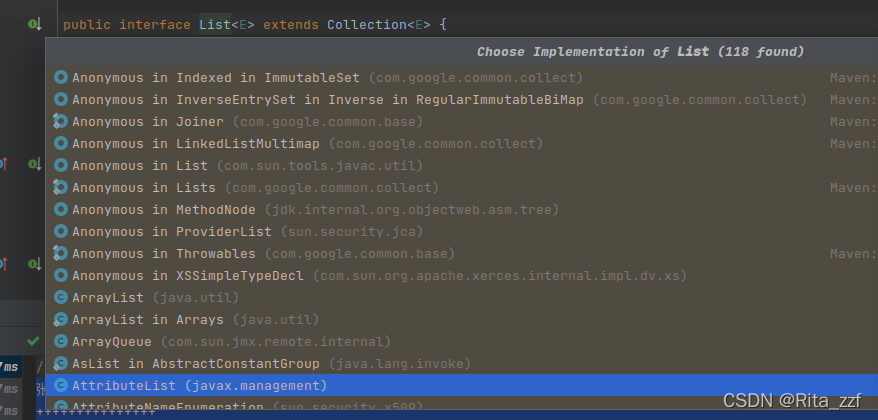The image size is (878, 420).
Task: Select Anonymous in Lists entry
Action: (x=461, y=188)
